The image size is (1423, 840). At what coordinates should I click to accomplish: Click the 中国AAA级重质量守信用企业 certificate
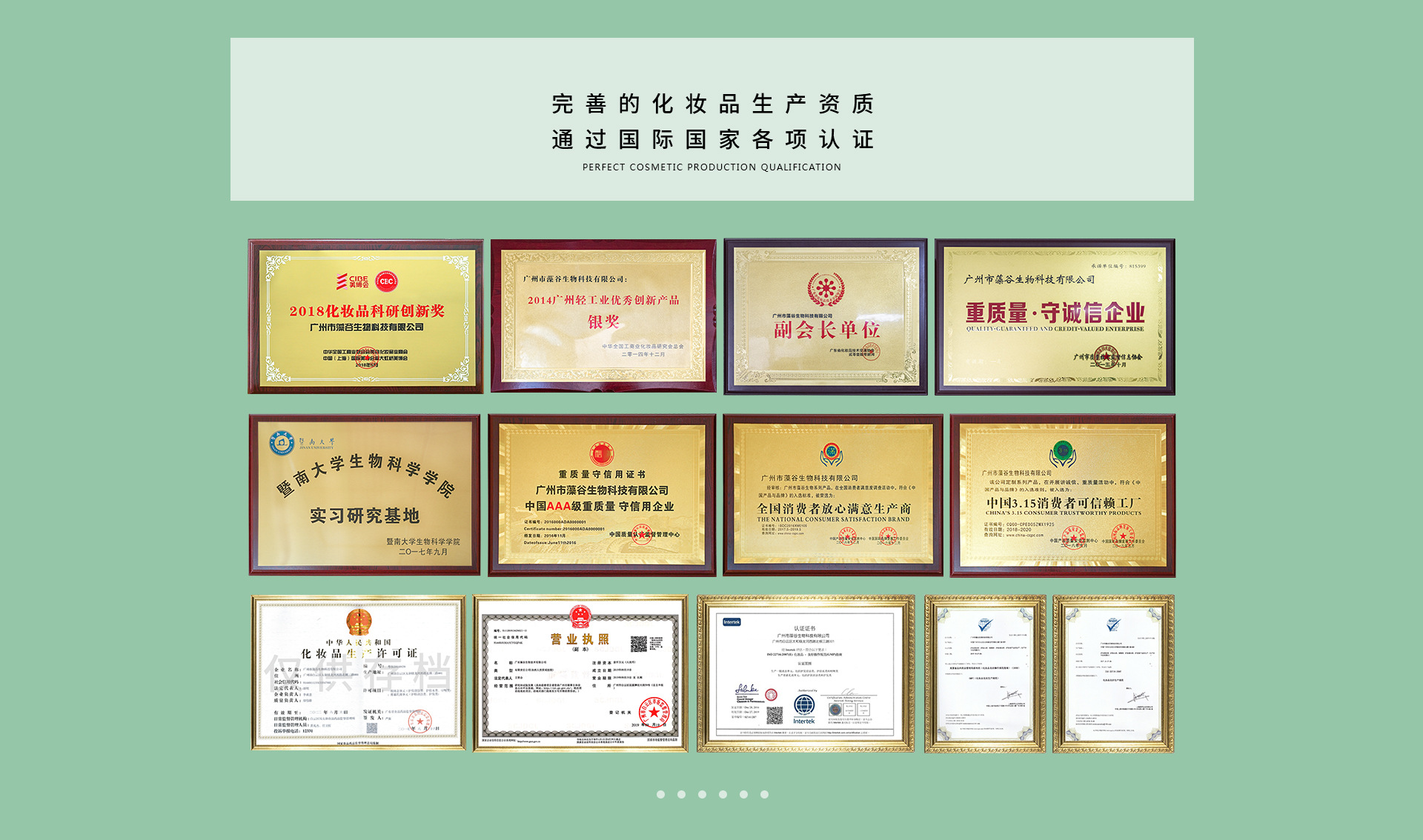(601, 495)
